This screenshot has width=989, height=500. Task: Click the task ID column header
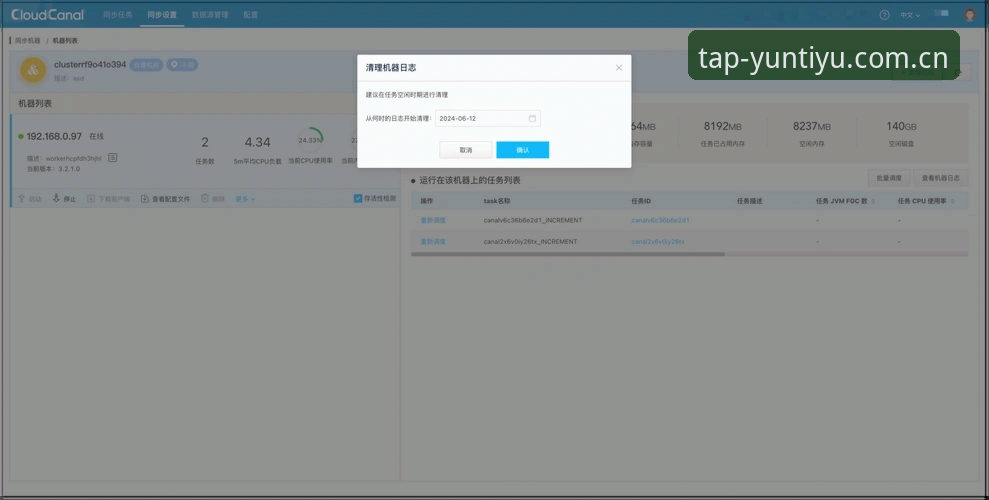click(x=641, y=201)
